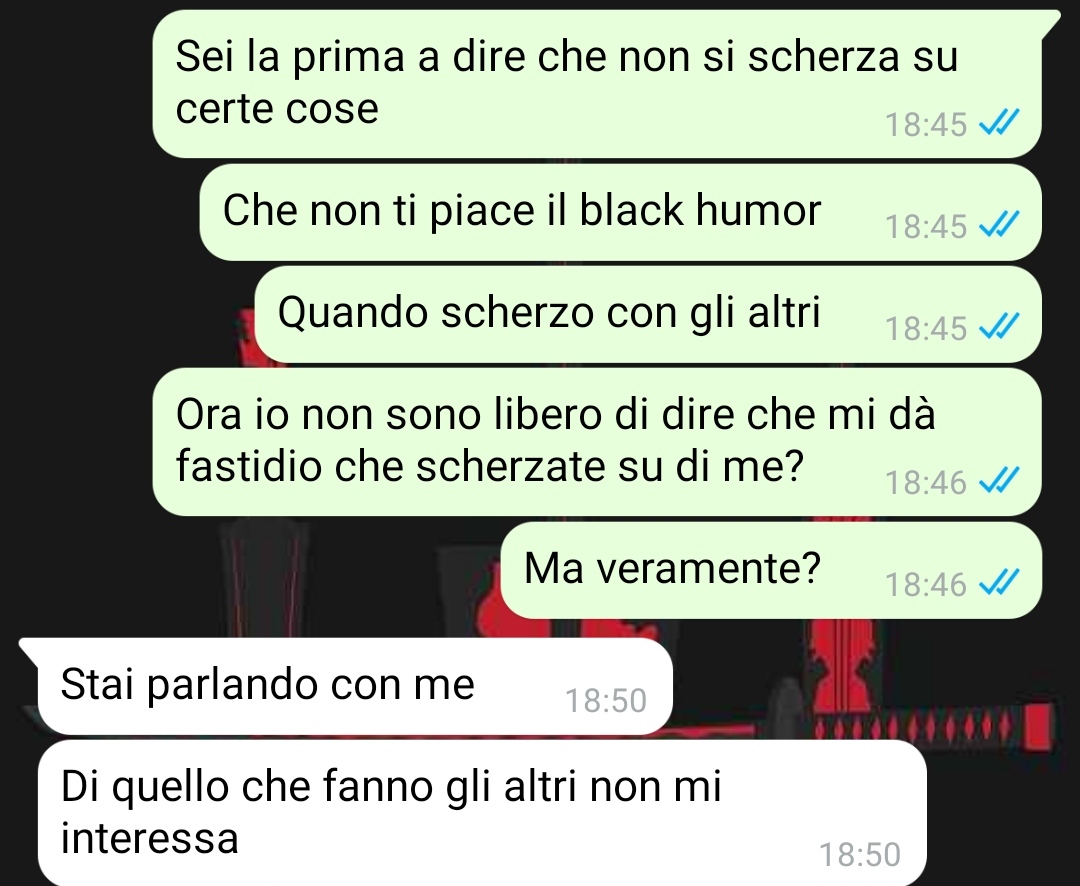
Task: Tap the message 'Sei la prima a dire'
Action: [x=597, y=84]
